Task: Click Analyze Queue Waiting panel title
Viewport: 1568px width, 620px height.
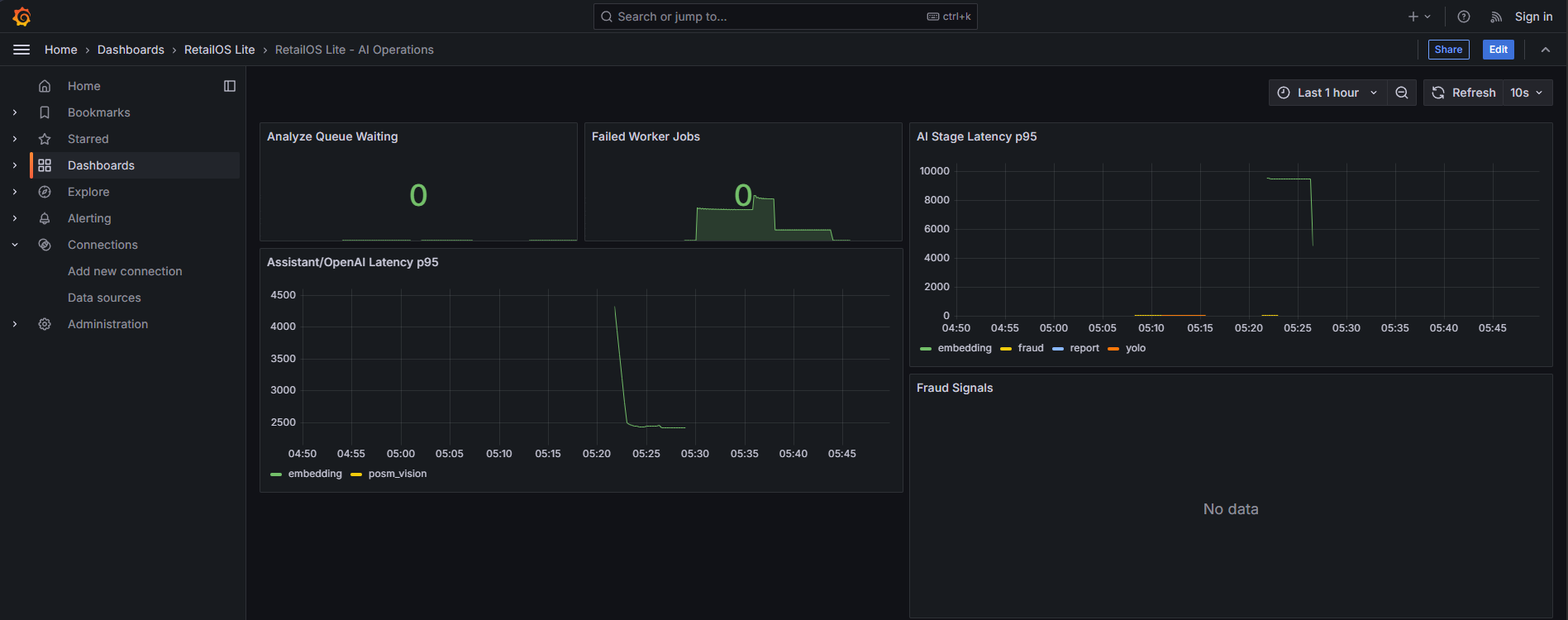Action: [x=332, y=136]
